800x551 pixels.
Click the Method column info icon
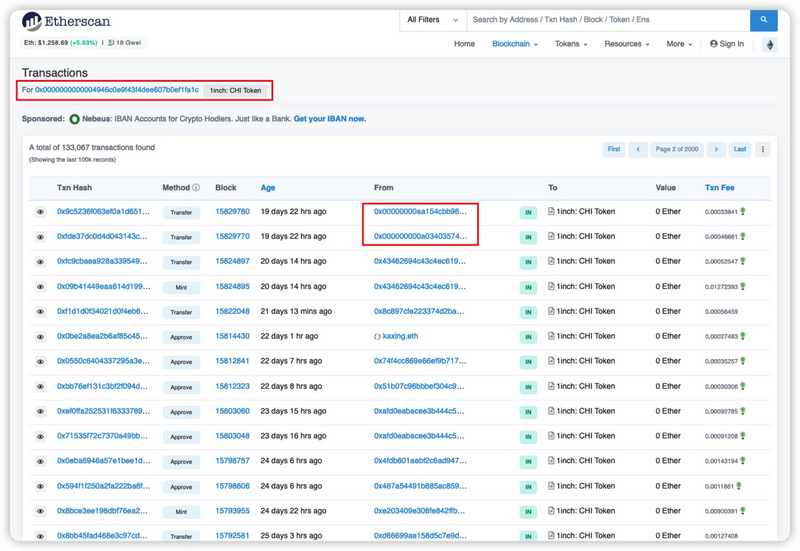pos(196,188)
